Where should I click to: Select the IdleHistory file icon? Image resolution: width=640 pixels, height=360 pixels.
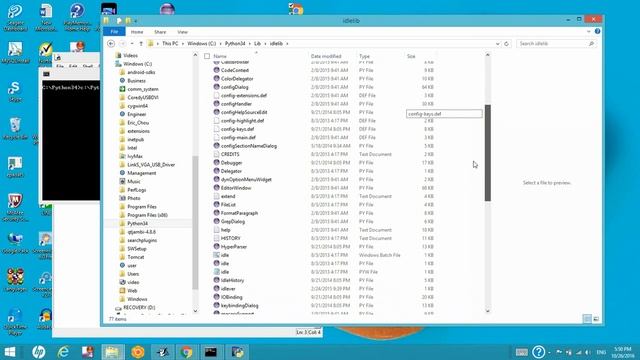tap(216, 280)
